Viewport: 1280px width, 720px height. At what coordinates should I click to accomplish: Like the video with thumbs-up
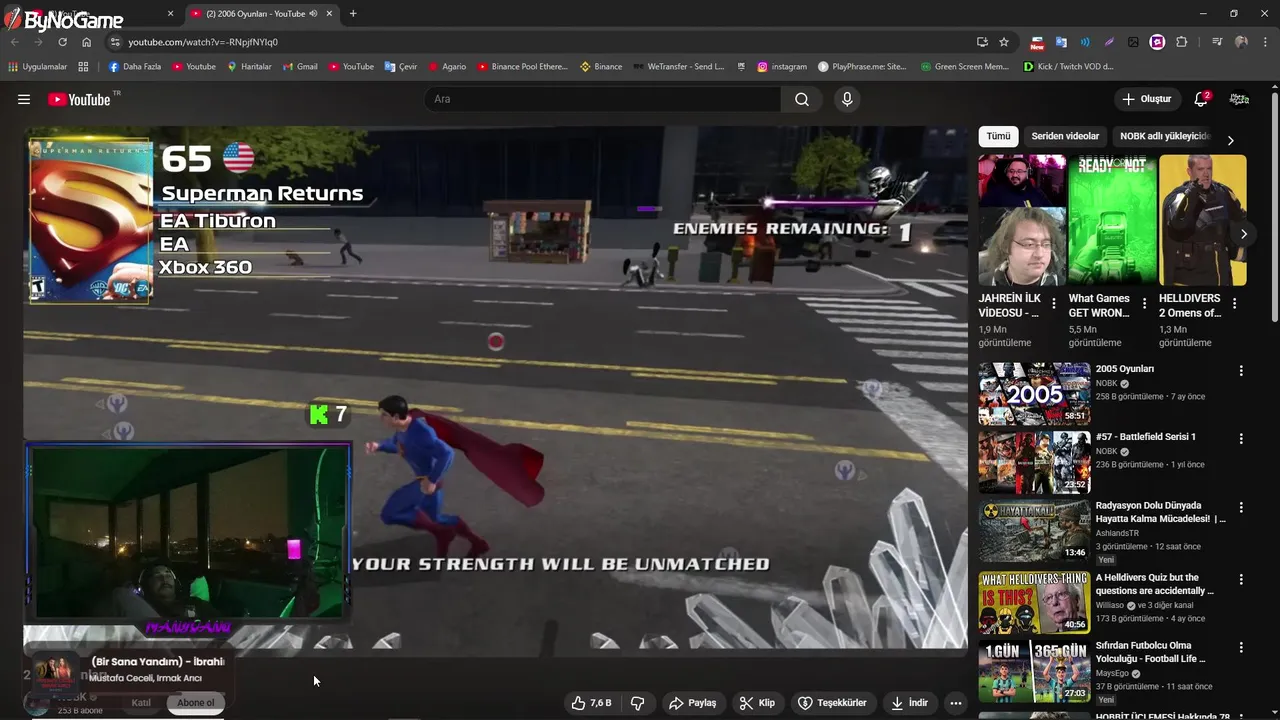(591, 703)
